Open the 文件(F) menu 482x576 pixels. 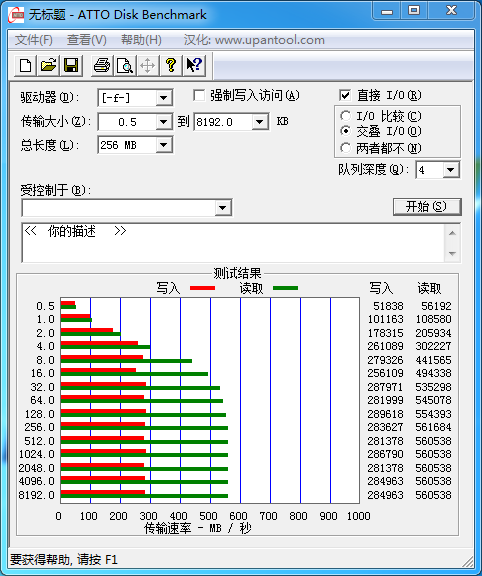tap(34, 40)
